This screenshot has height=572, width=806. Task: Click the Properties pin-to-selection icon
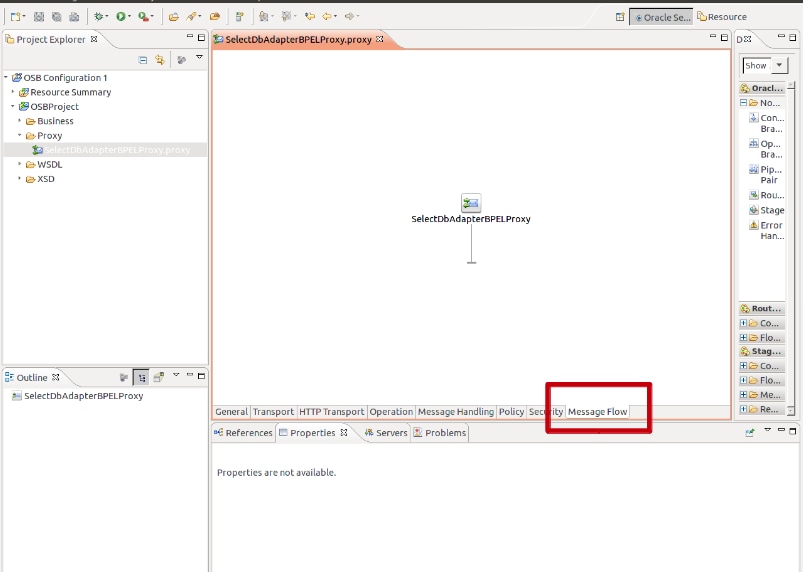point(750,433)
